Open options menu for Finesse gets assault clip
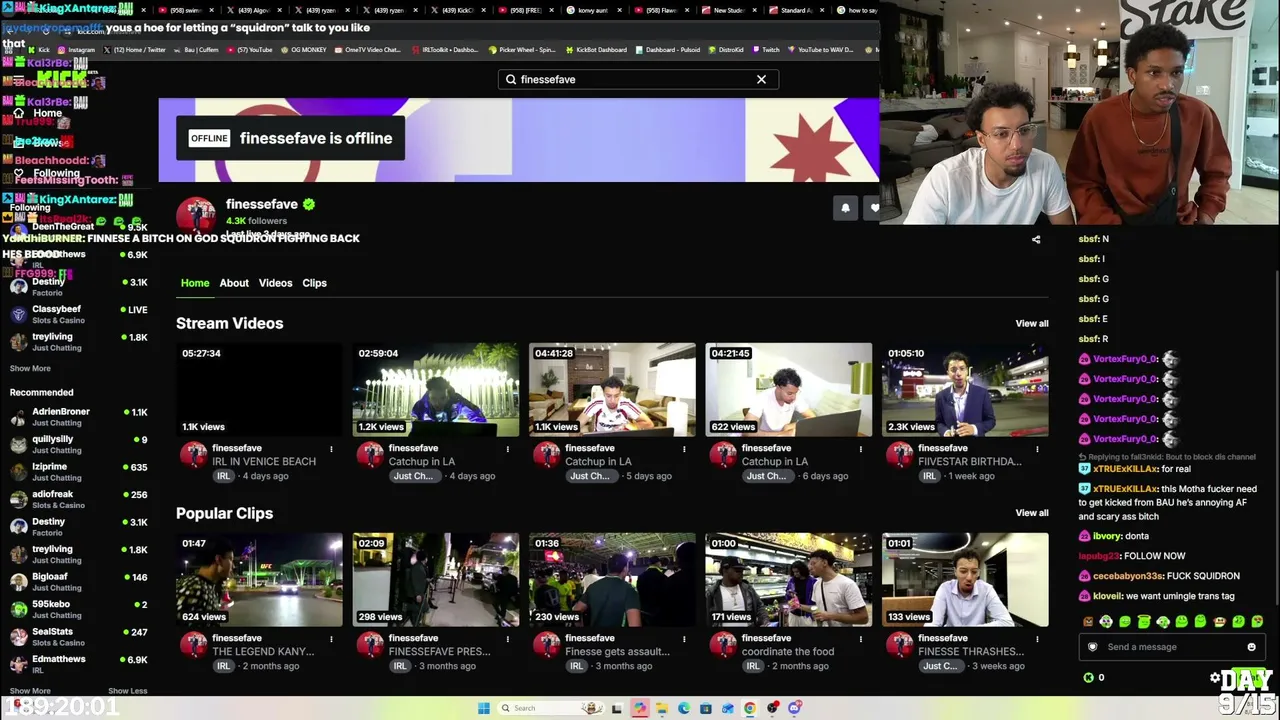The height and width of the screenshot is (720, 1280). click(x=684, y=639)
